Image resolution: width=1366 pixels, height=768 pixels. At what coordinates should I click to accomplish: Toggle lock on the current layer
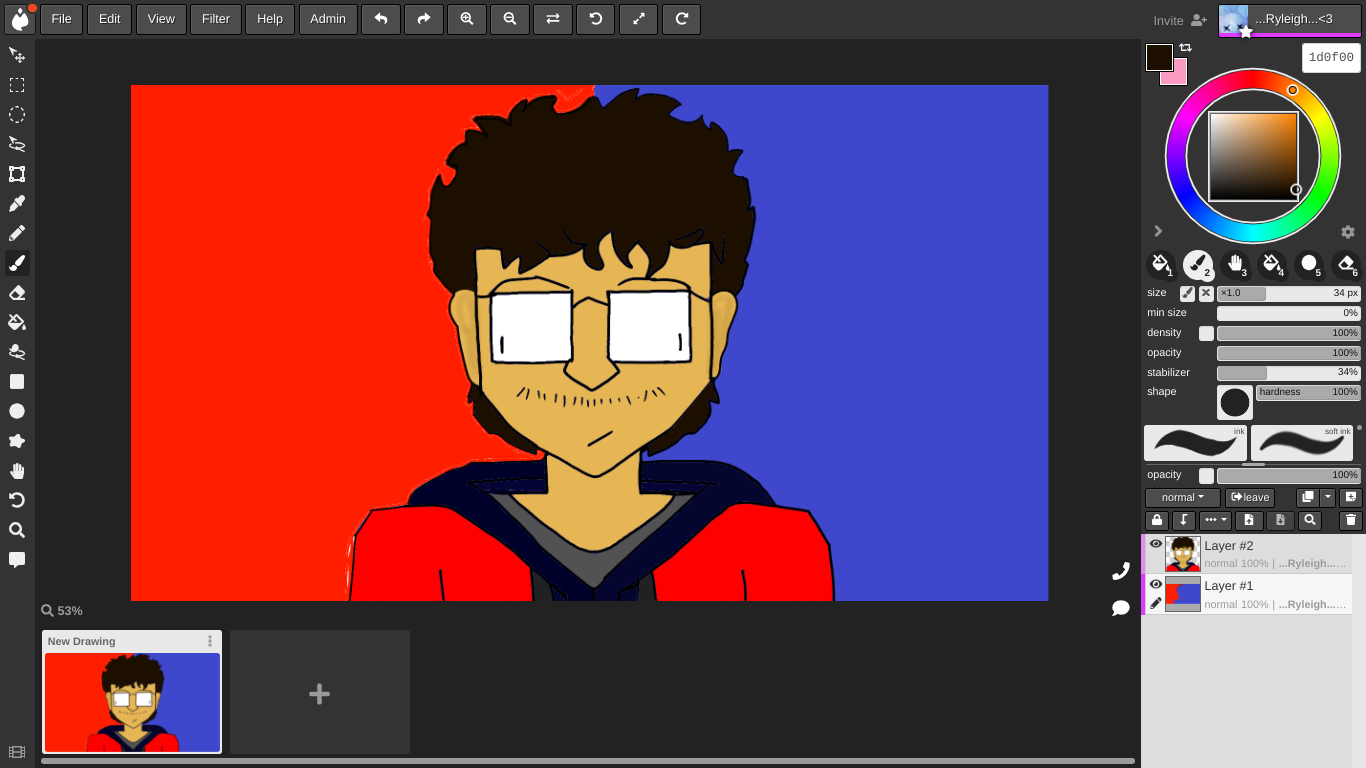click(x=1157, y=521)
